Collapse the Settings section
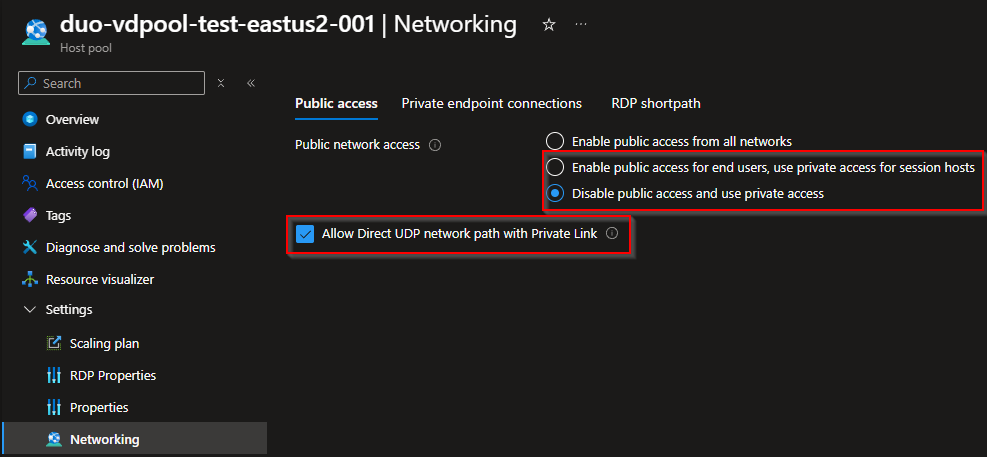Viewport: 987px width, 457px height. (x=29, y=310)
